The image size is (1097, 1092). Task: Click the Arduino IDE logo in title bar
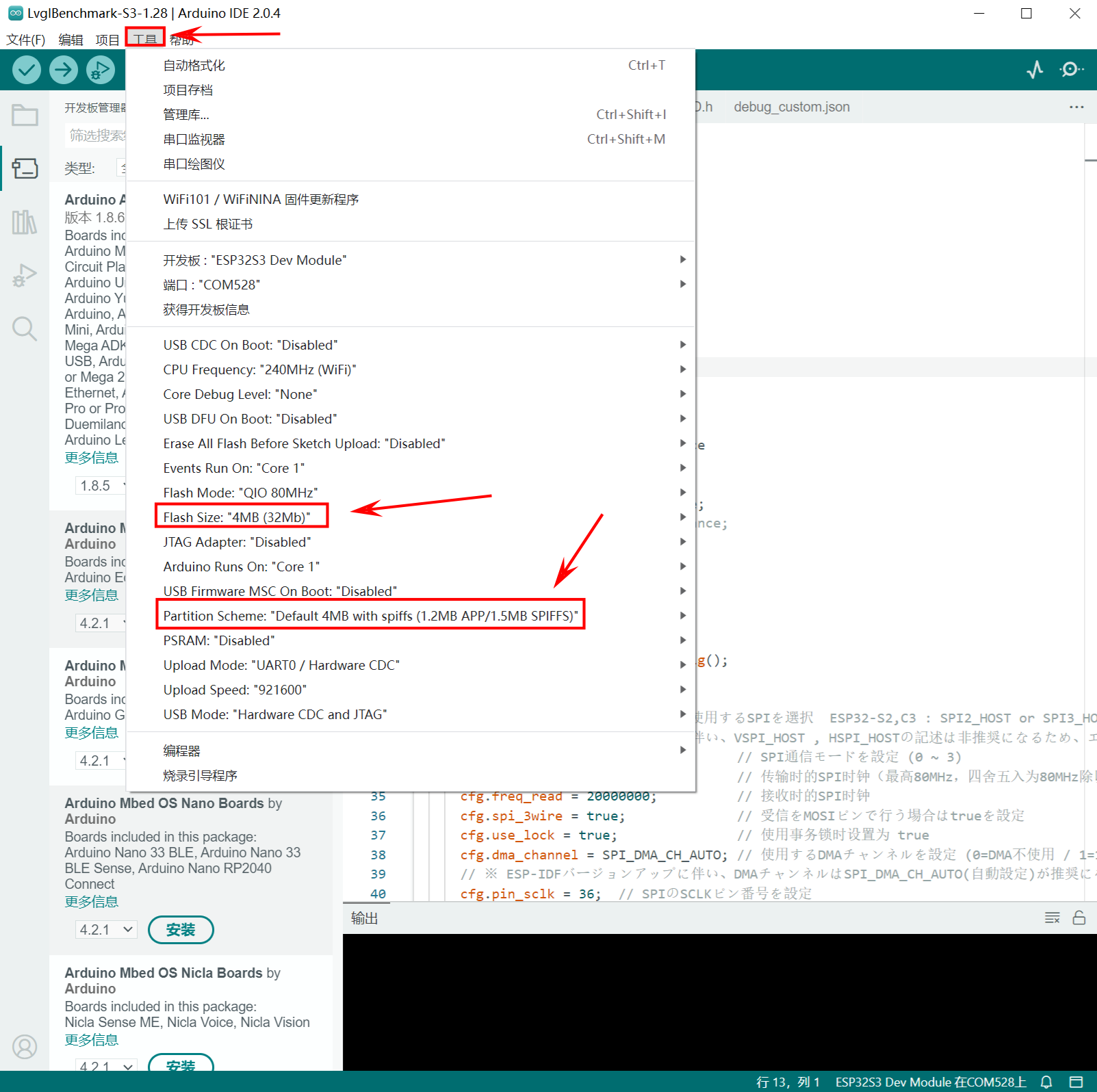pyautogui.click(x=15, y=13)
